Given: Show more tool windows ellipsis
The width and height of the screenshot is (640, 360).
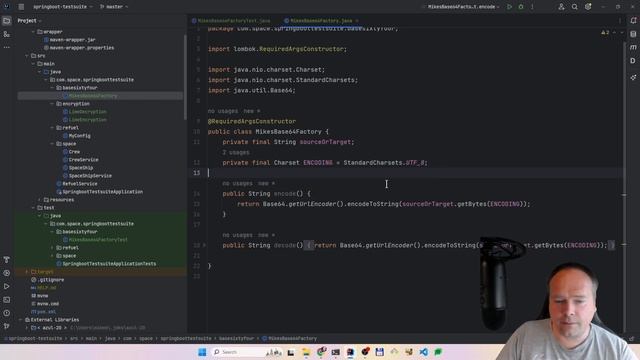Looking at the screenshot, I should (7, 47).
